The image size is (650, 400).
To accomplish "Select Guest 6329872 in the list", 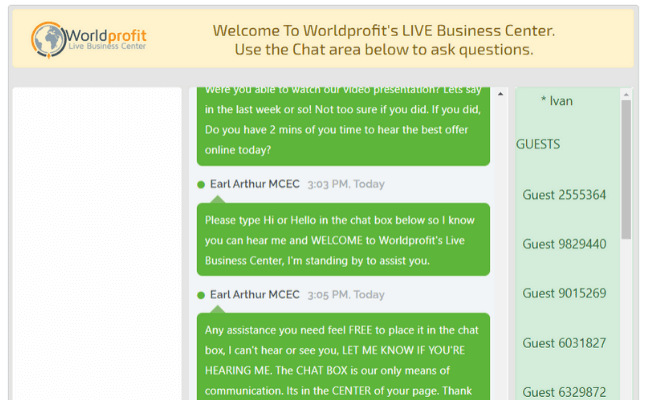I will point(564,392).
